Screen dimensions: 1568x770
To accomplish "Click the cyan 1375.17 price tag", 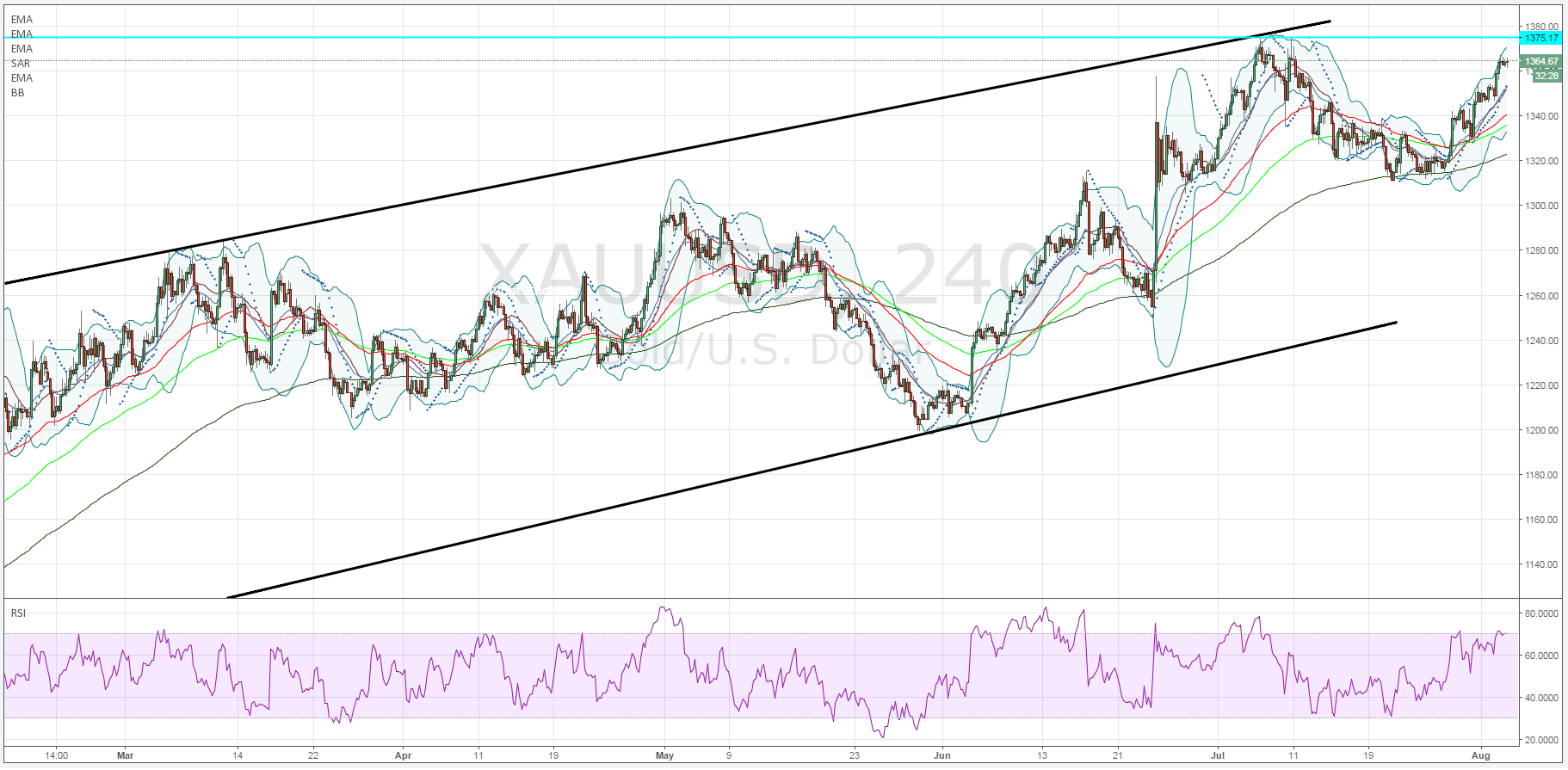I will [x=1540, y=38].
